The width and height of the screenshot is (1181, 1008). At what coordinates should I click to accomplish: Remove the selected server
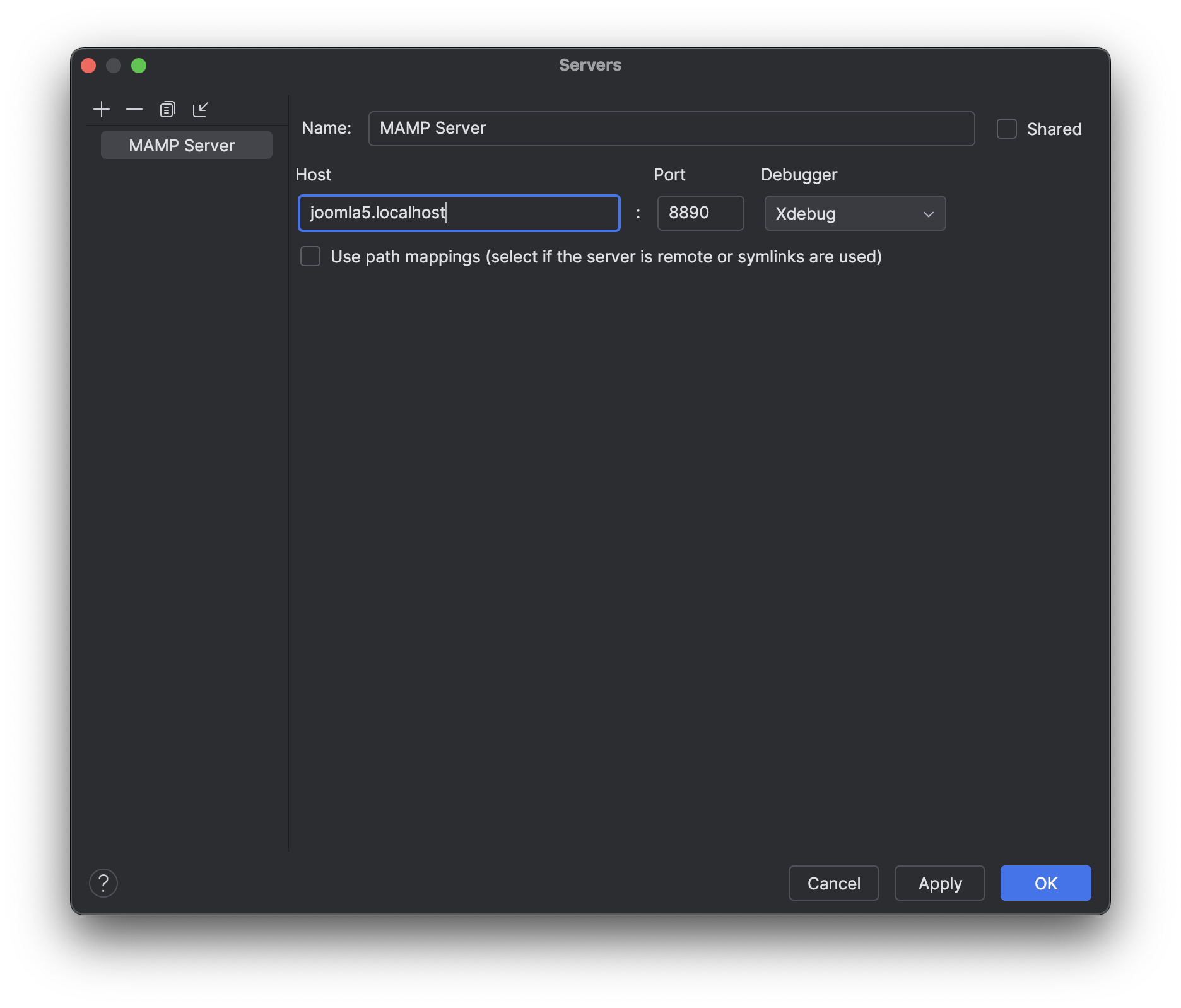point(134,108)
